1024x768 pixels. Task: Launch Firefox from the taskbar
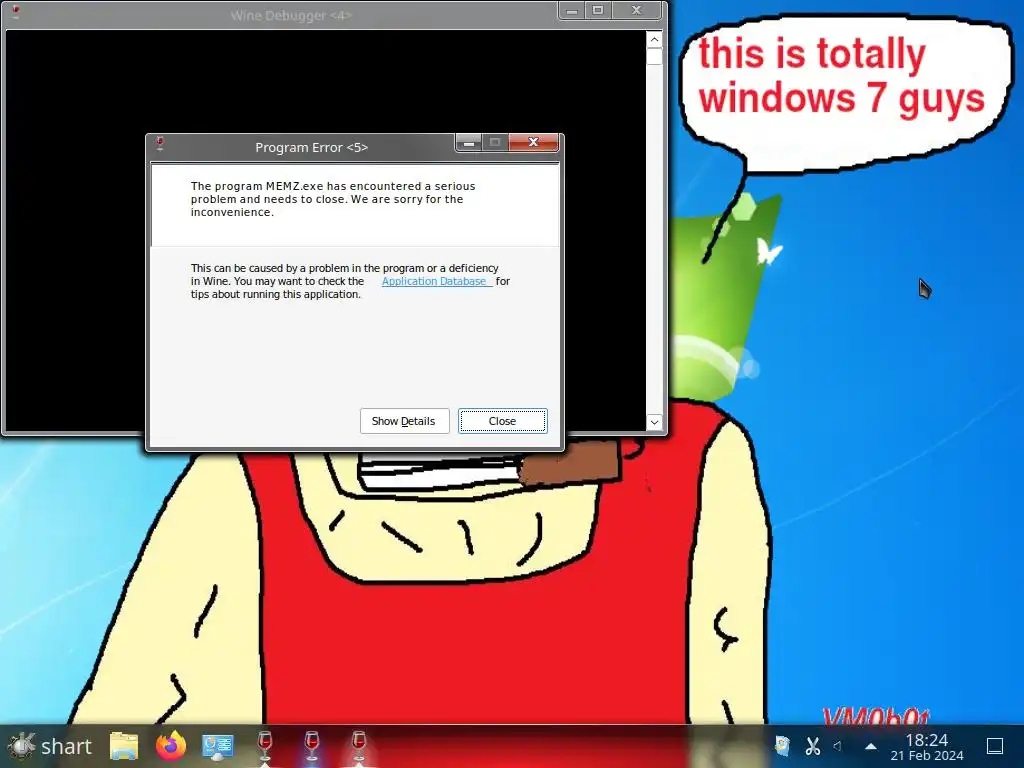pos(170,746)
